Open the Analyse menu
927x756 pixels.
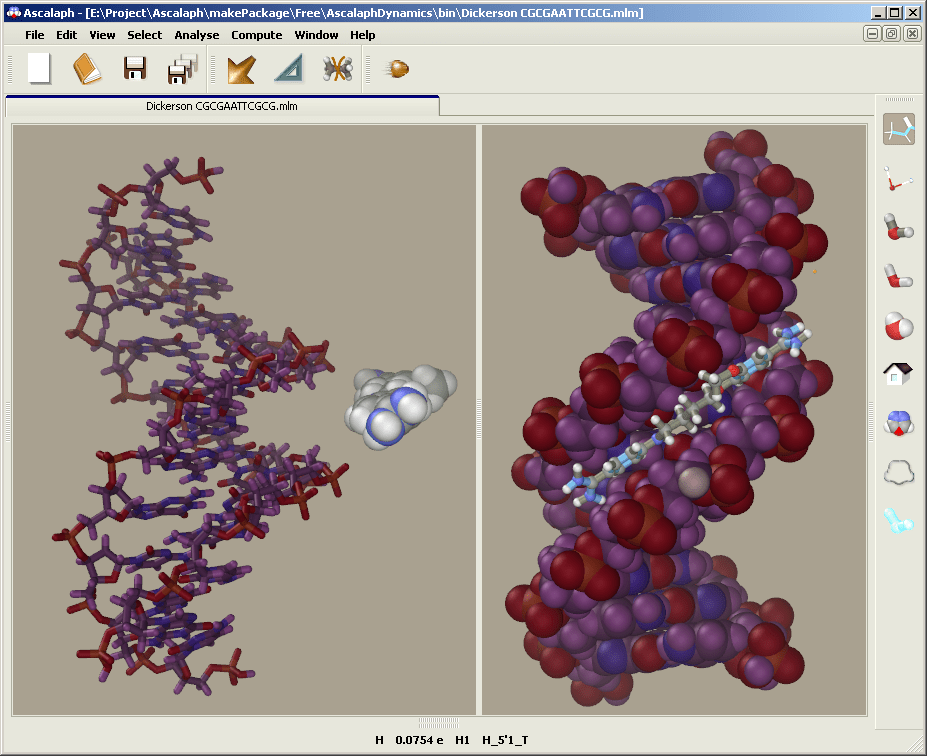197,35
